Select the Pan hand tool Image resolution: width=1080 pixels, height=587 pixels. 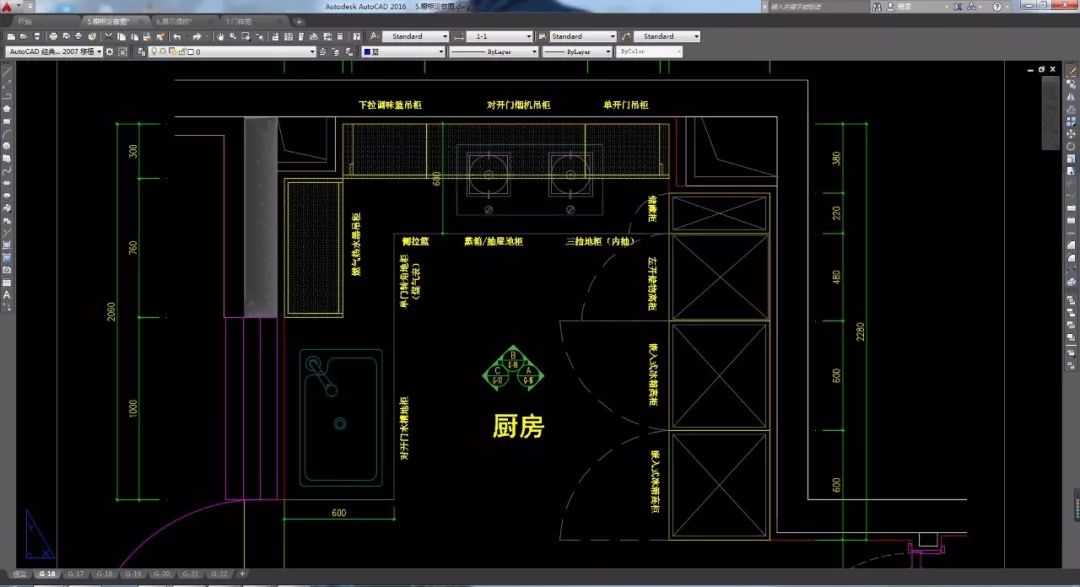[218, 37]
